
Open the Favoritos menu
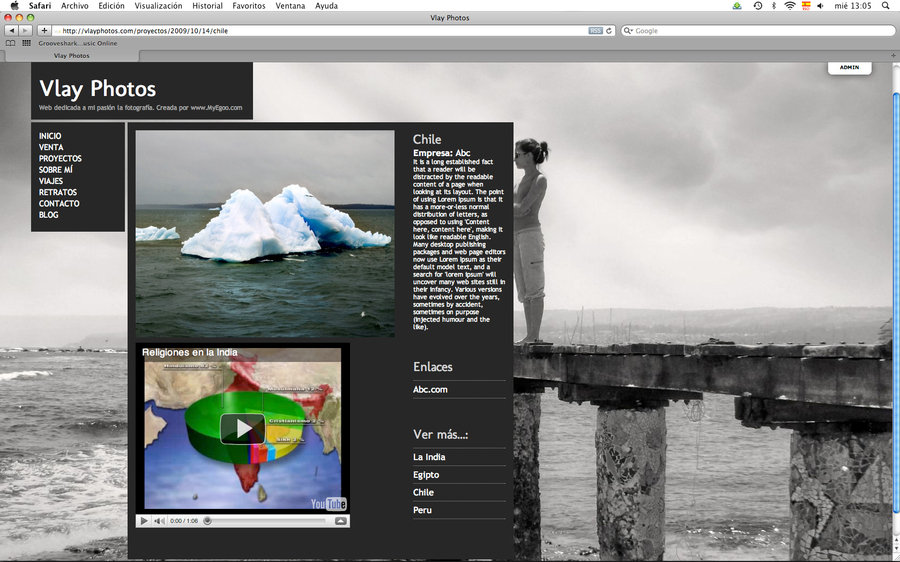coord(249,6)
